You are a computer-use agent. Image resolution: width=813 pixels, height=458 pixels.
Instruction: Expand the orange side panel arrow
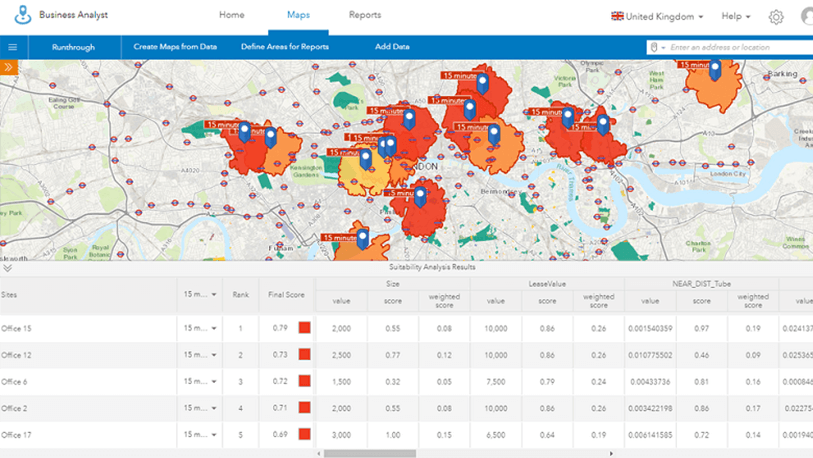point(9,67)
